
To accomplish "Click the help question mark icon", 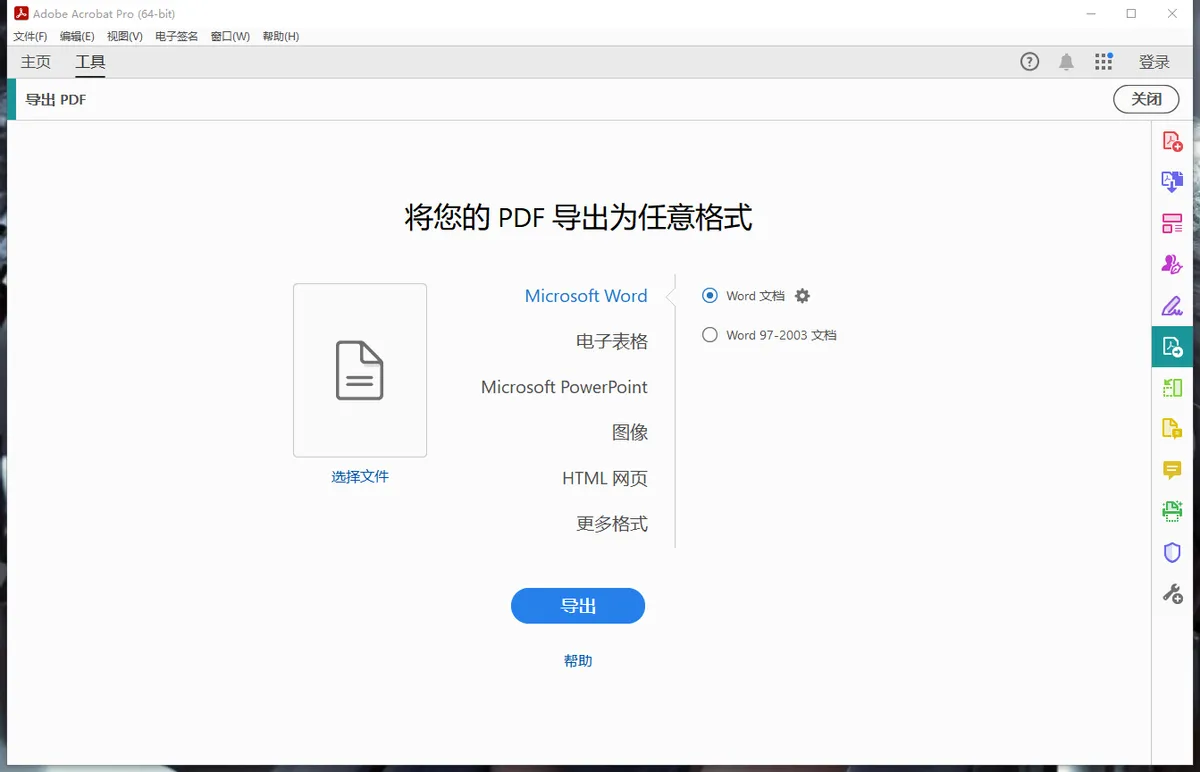I will coord(1030,62).
